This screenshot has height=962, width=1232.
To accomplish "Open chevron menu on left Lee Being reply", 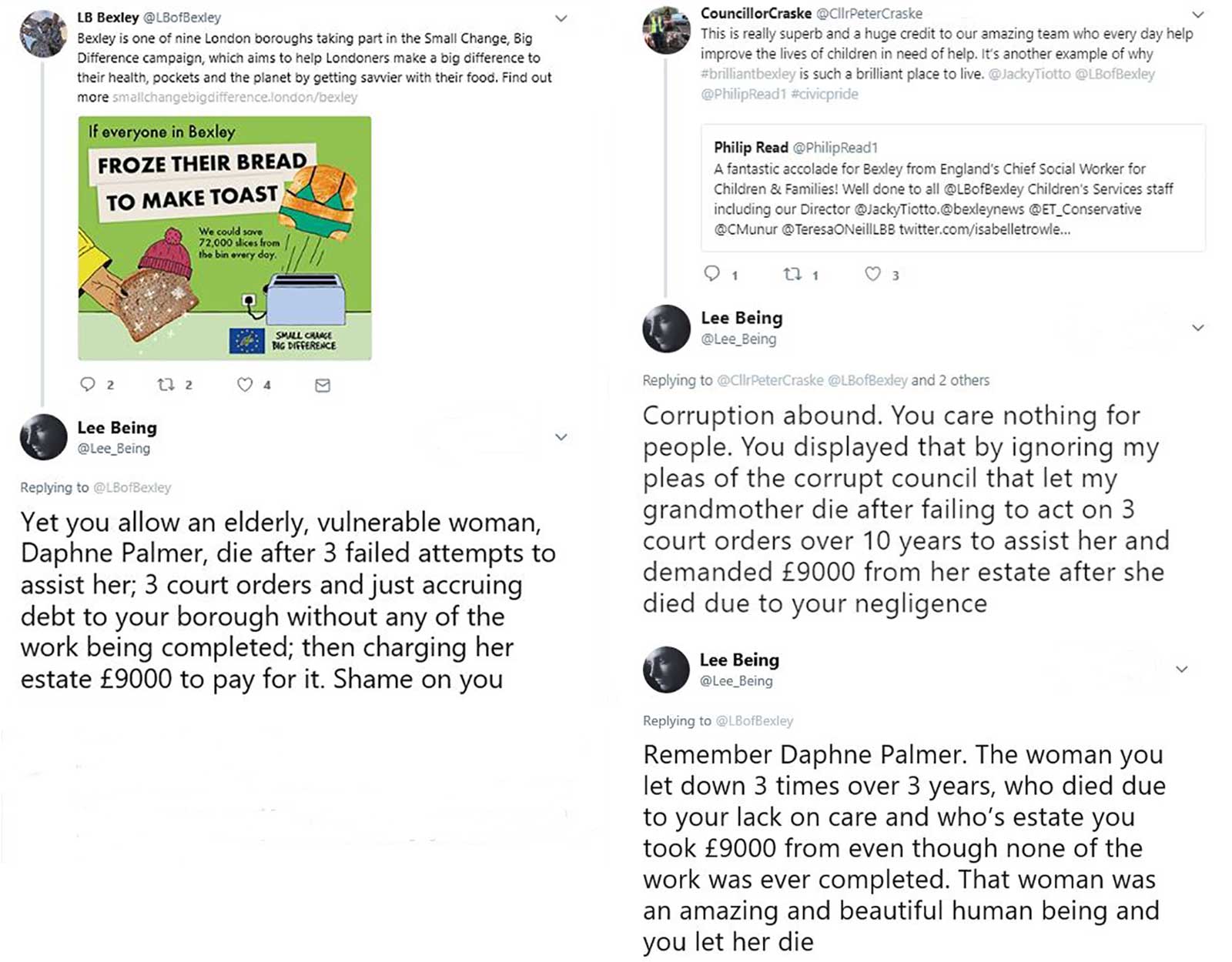I will tap(561, 437).
